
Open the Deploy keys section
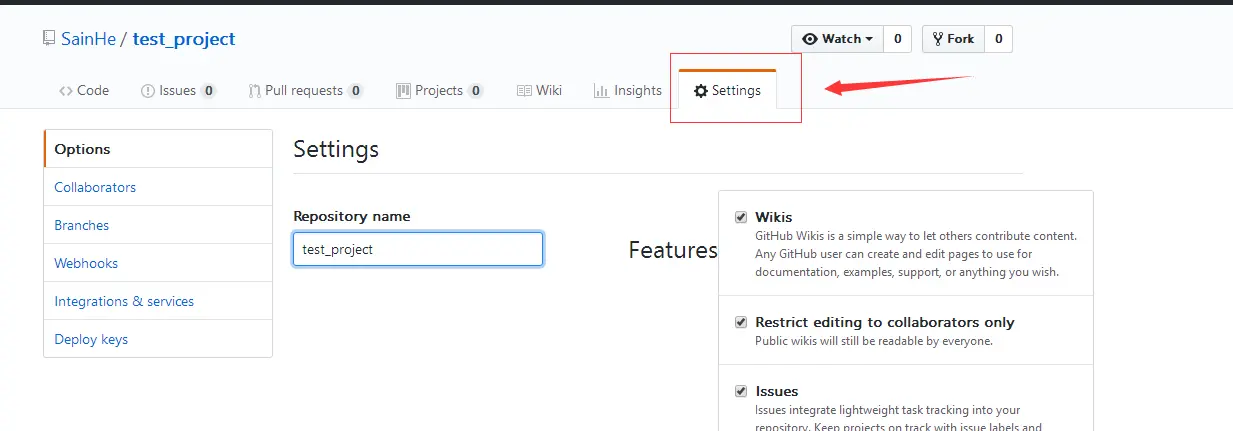click(x=91, y=339)
